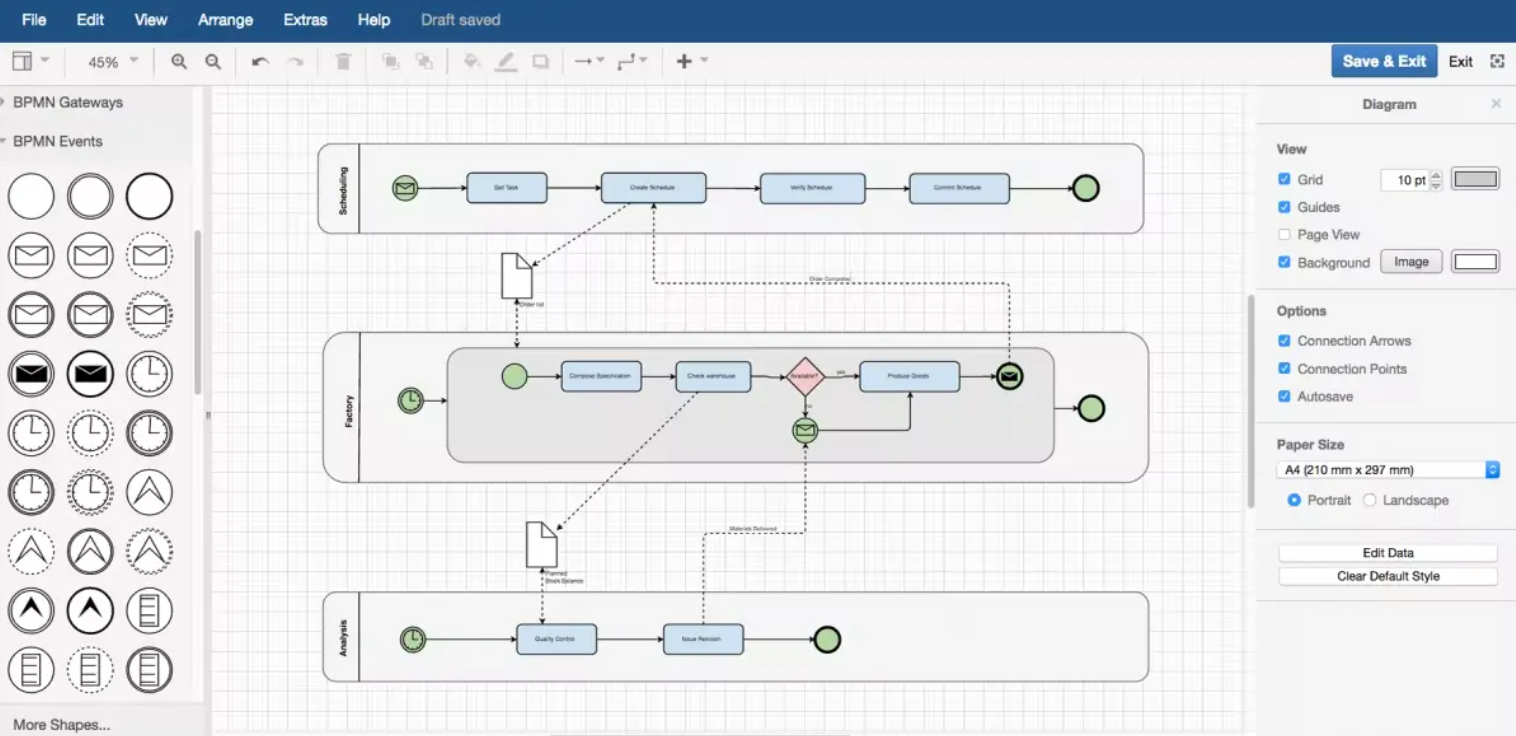Pick the dashed double-circle message event shape
The width and height of the screenshot is (1516, 736).
click(149, 316)
